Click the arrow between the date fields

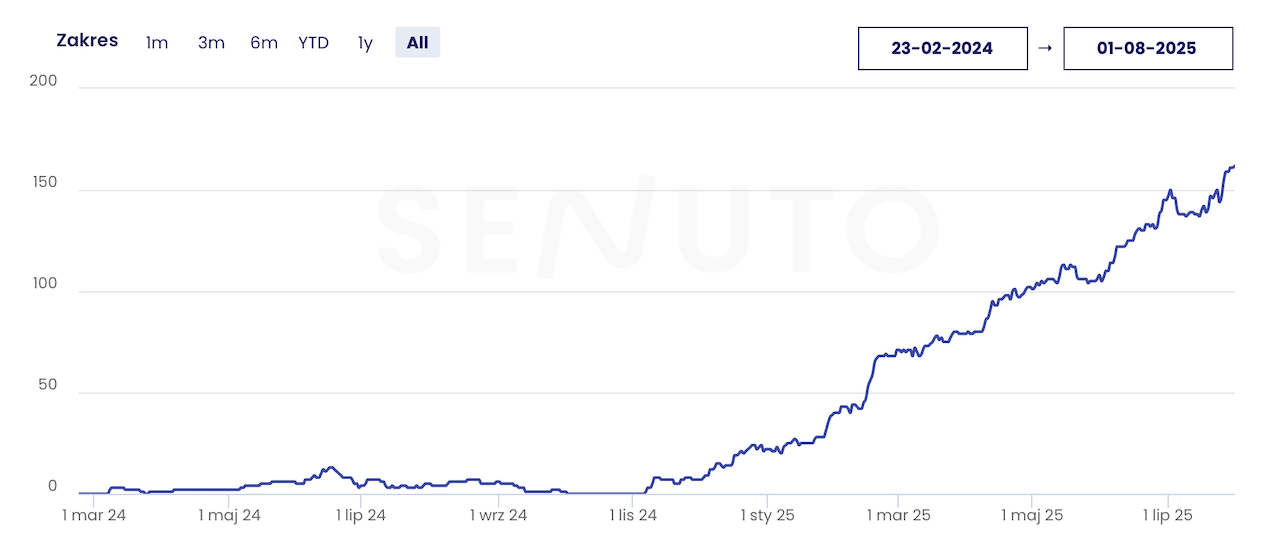click(x=1045, y=48)
